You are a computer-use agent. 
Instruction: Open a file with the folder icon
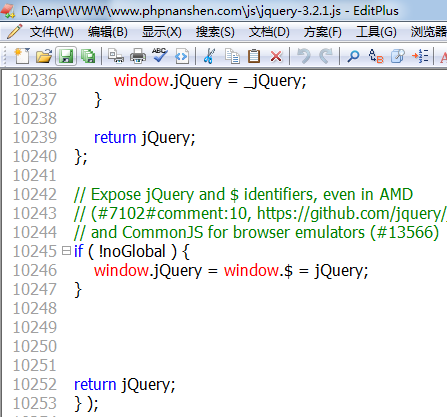click(44, 56)
